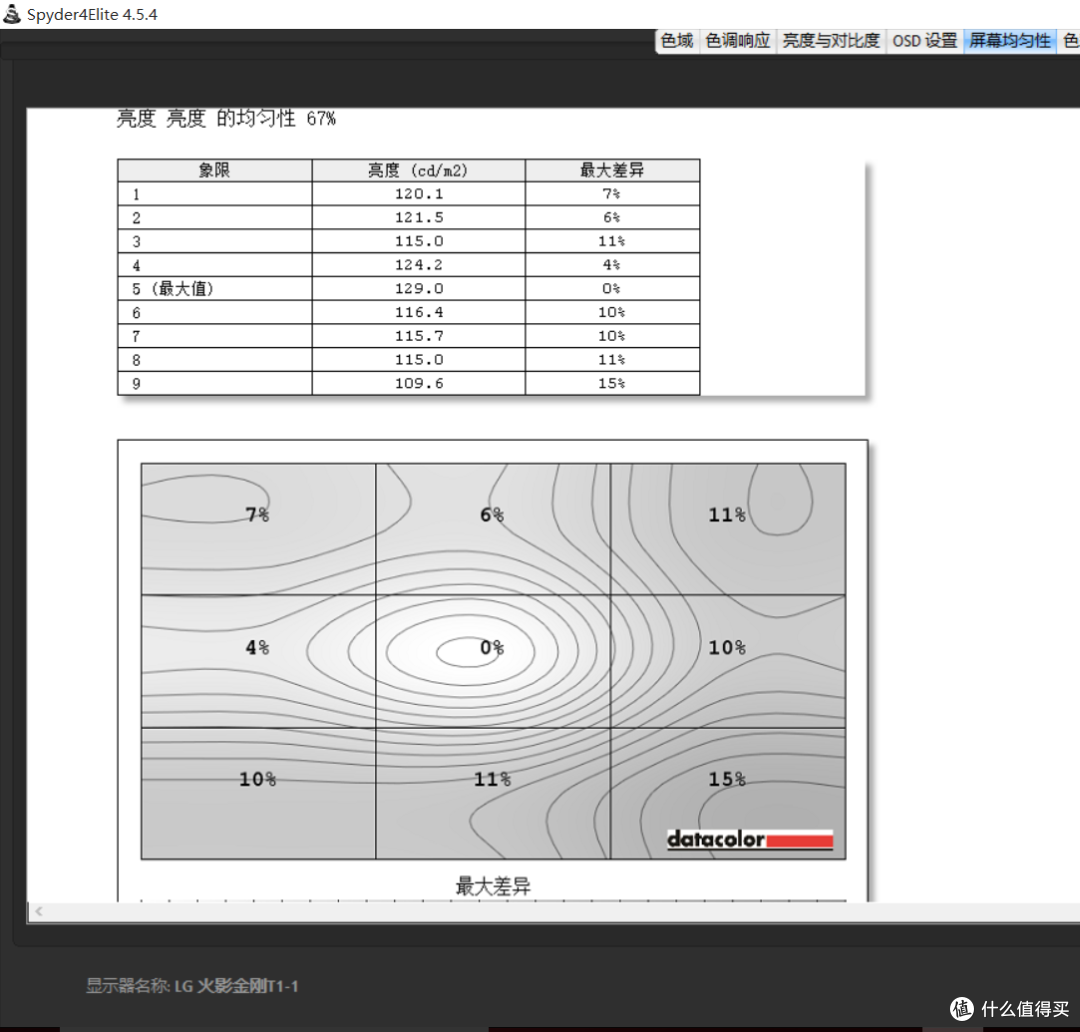The height and width of the screenshot is (1032, 1080).
Task: Click the 121.5 brightness value cell
Action: click(x=418, y=218)
